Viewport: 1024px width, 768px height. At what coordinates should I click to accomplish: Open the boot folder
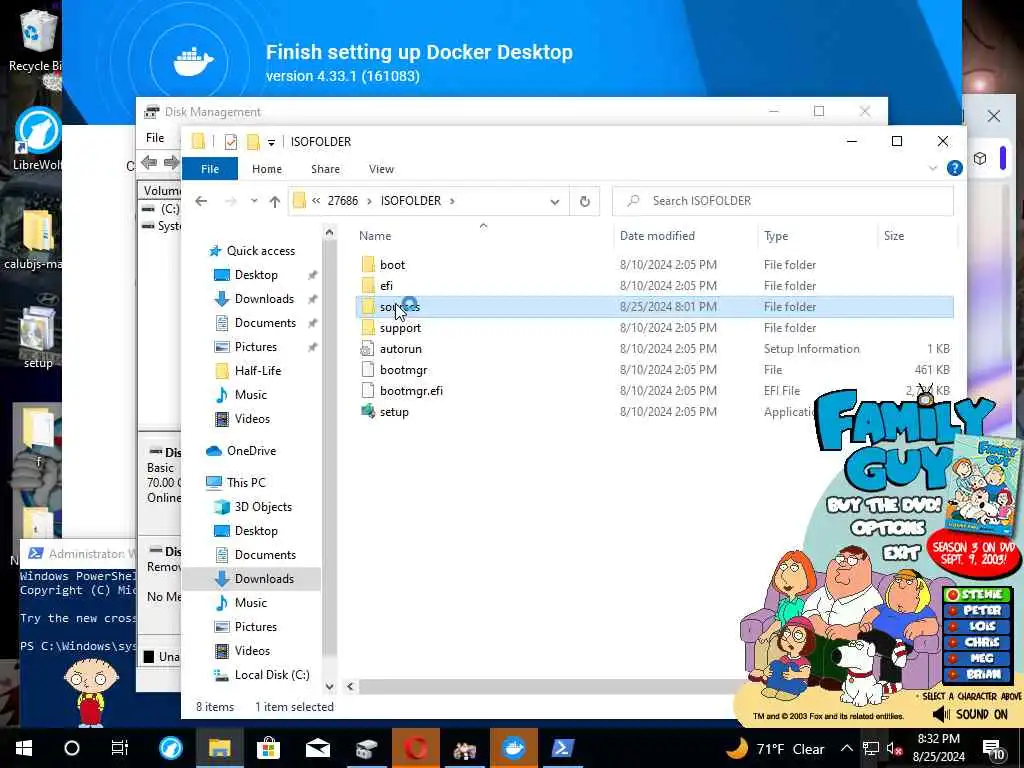click(x=392, y=264)
